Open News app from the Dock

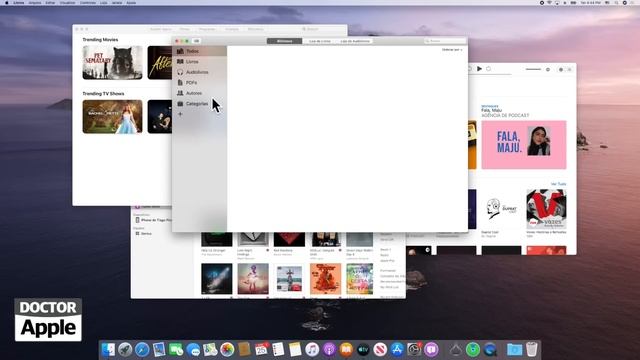380,349
